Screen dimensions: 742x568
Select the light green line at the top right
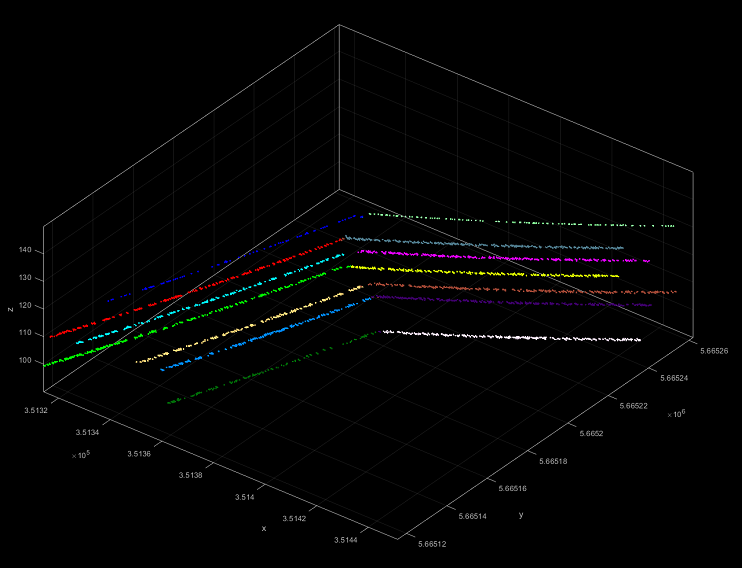coord(520,222)
